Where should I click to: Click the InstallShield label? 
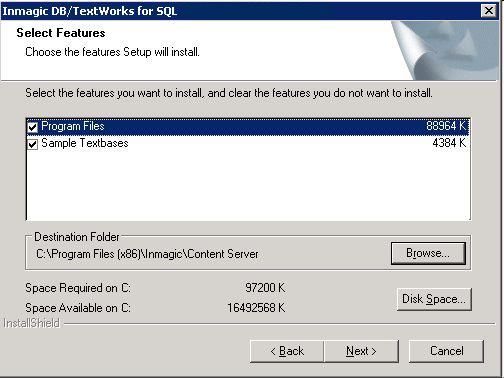(32, 323)
